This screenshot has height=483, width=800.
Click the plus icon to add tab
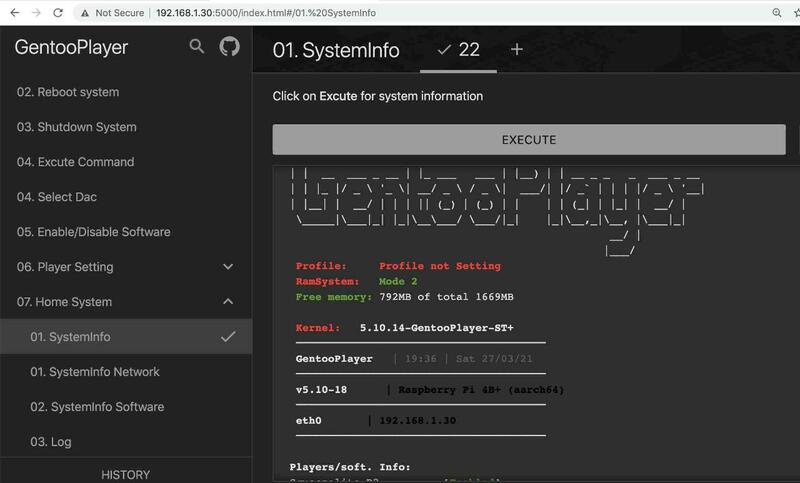(516, 49)
